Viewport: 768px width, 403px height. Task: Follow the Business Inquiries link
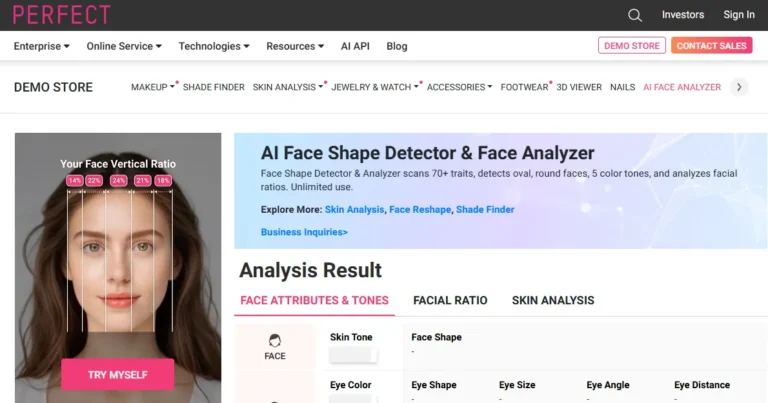pyautogui.click(x=304, y=232)
